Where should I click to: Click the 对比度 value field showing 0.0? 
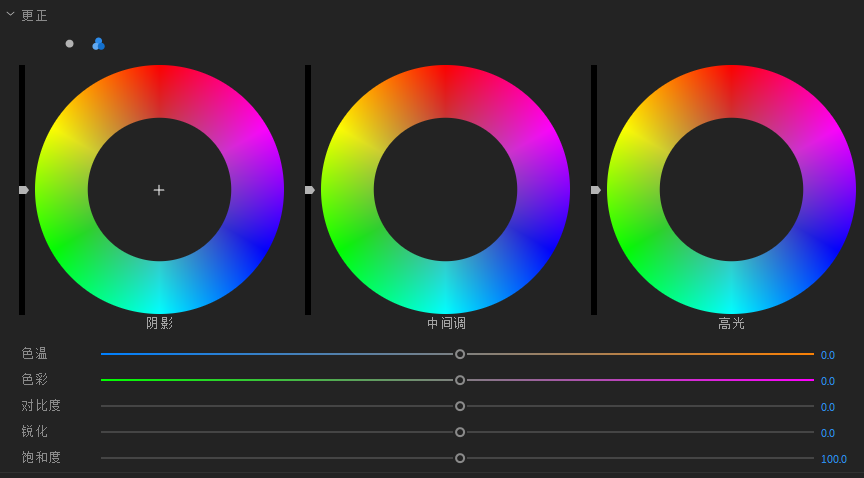(x=827, y=407)
